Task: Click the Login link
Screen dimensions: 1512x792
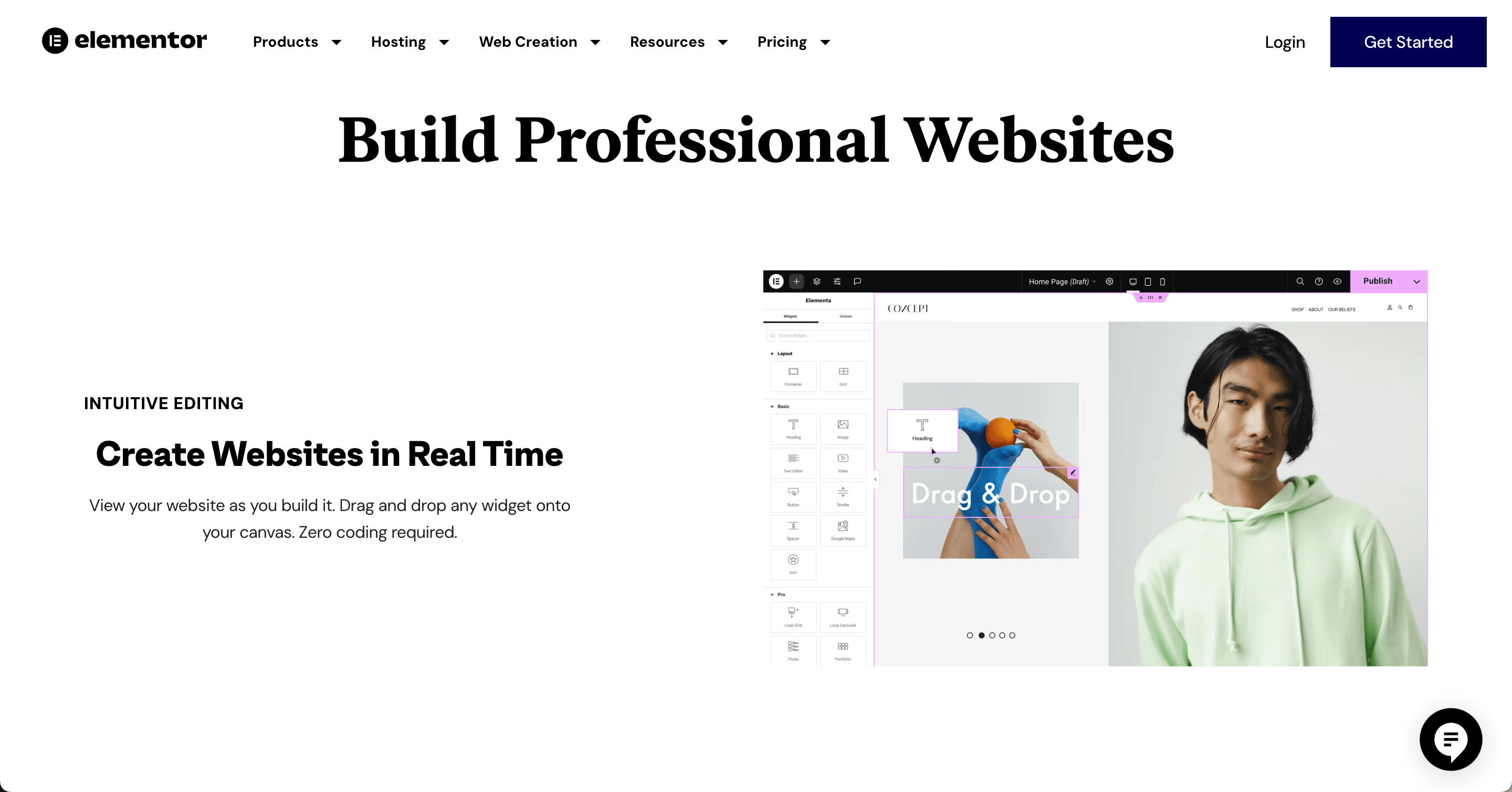Action: (1285, 41)
